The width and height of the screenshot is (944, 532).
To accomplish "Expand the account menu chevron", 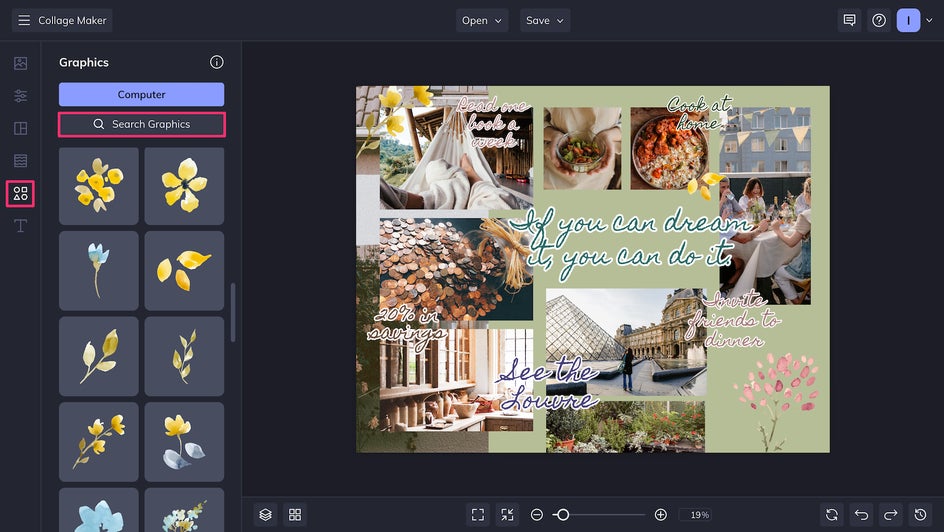I will coord(929,20).
